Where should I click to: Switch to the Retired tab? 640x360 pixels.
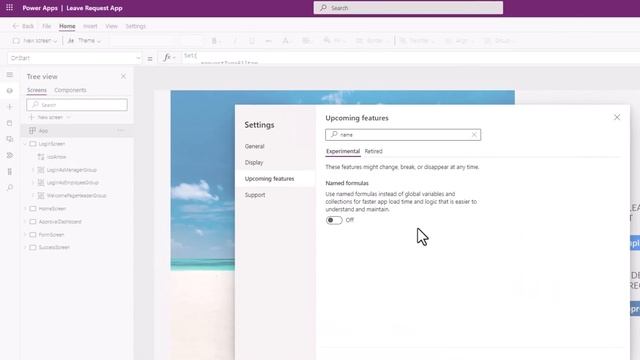tap(373, 151)
